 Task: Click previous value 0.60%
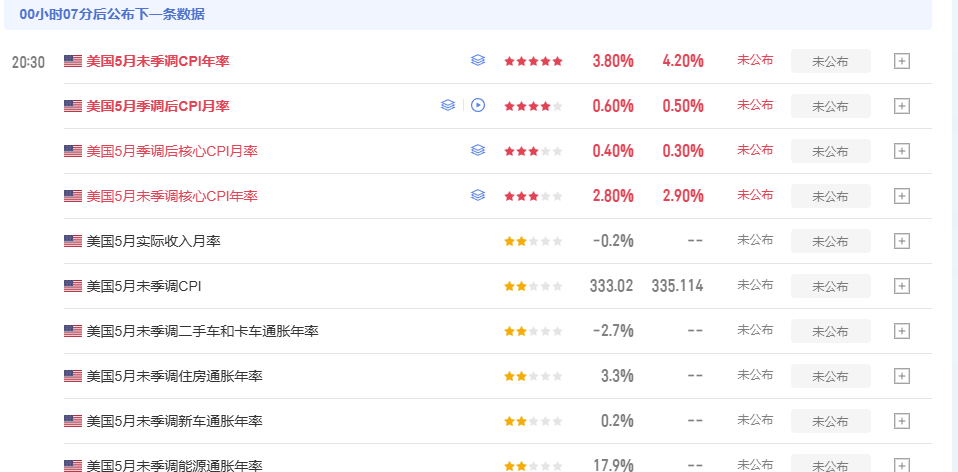tap(613, 106)
